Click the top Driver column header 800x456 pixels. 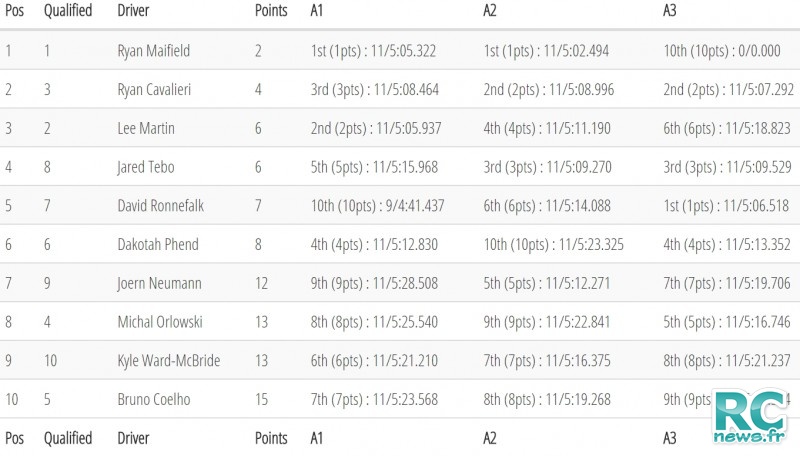click(x=133, y=11)
